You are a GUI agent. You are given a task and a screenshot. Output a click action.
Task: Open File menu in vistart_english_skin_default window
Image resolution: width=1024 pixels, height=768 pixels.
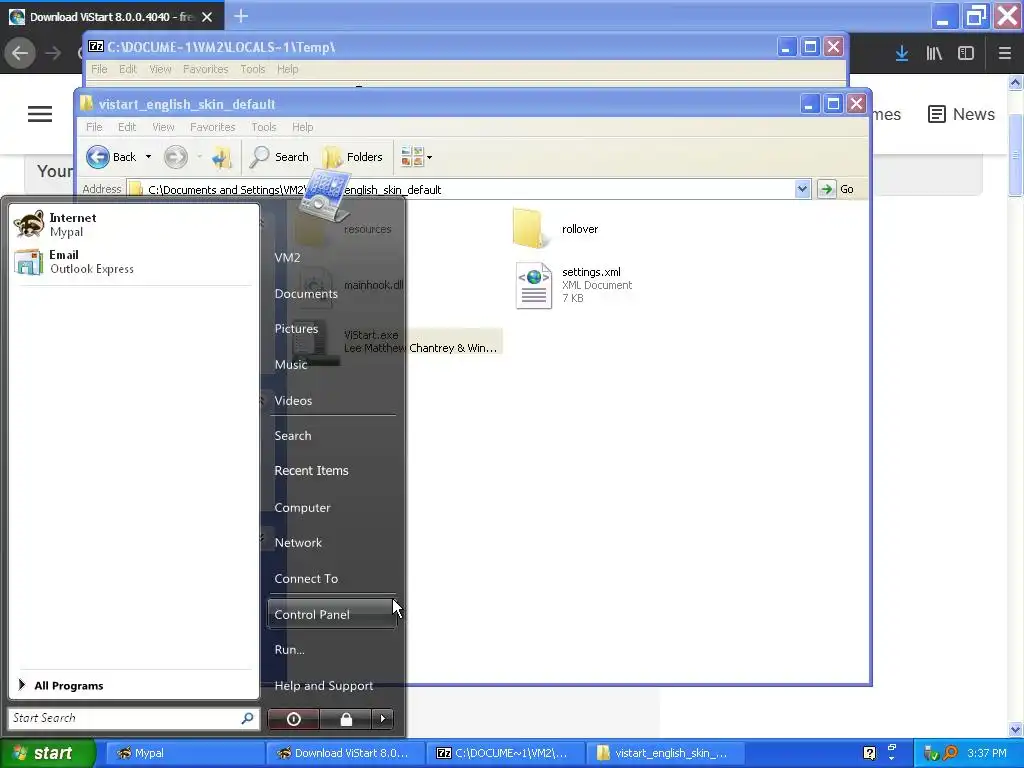[x=94, y=127]
